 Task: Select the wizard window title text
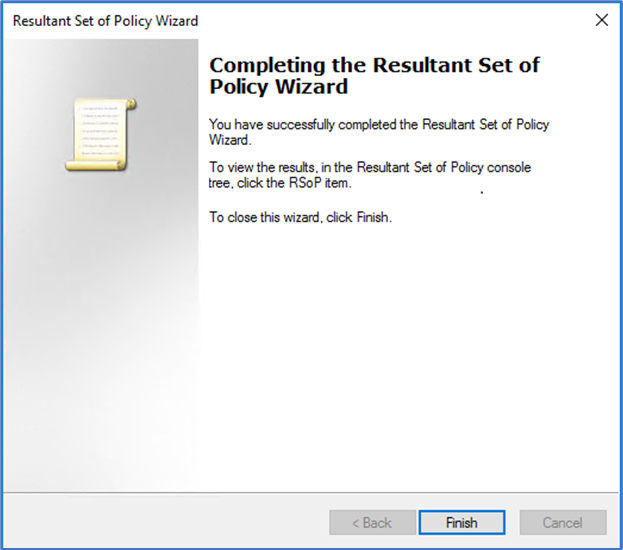105,20
